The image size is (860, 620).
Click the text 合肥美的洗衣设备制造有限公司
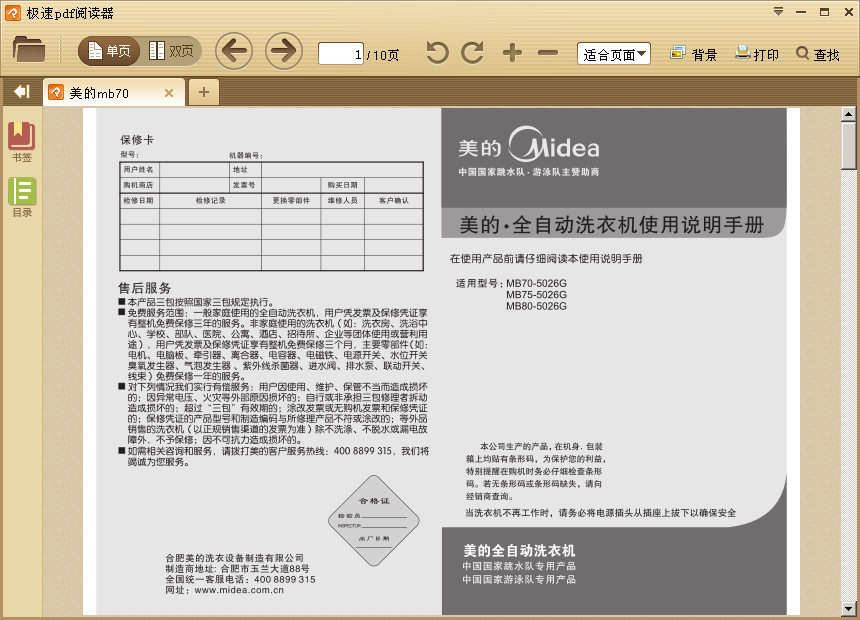tap(235, 558)
